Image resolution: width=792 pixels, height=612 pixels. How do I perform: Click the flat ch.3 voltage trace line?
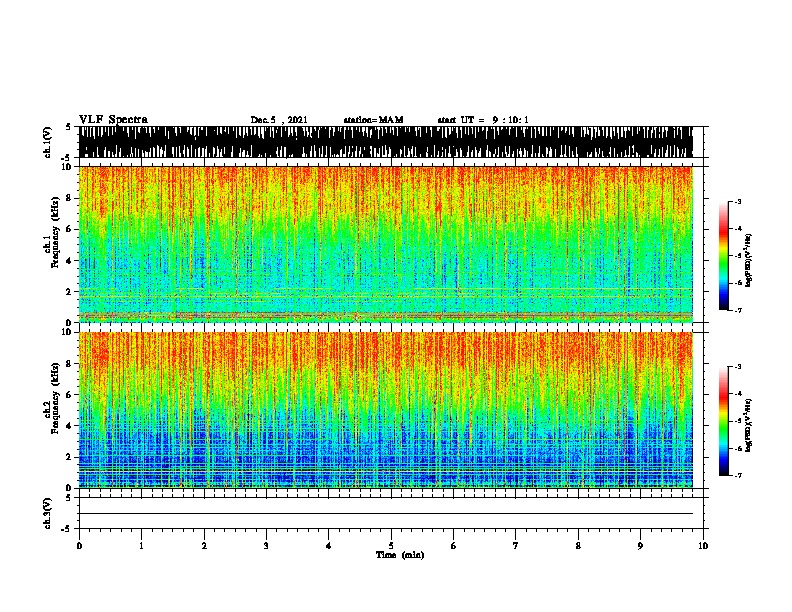point(386,514)
